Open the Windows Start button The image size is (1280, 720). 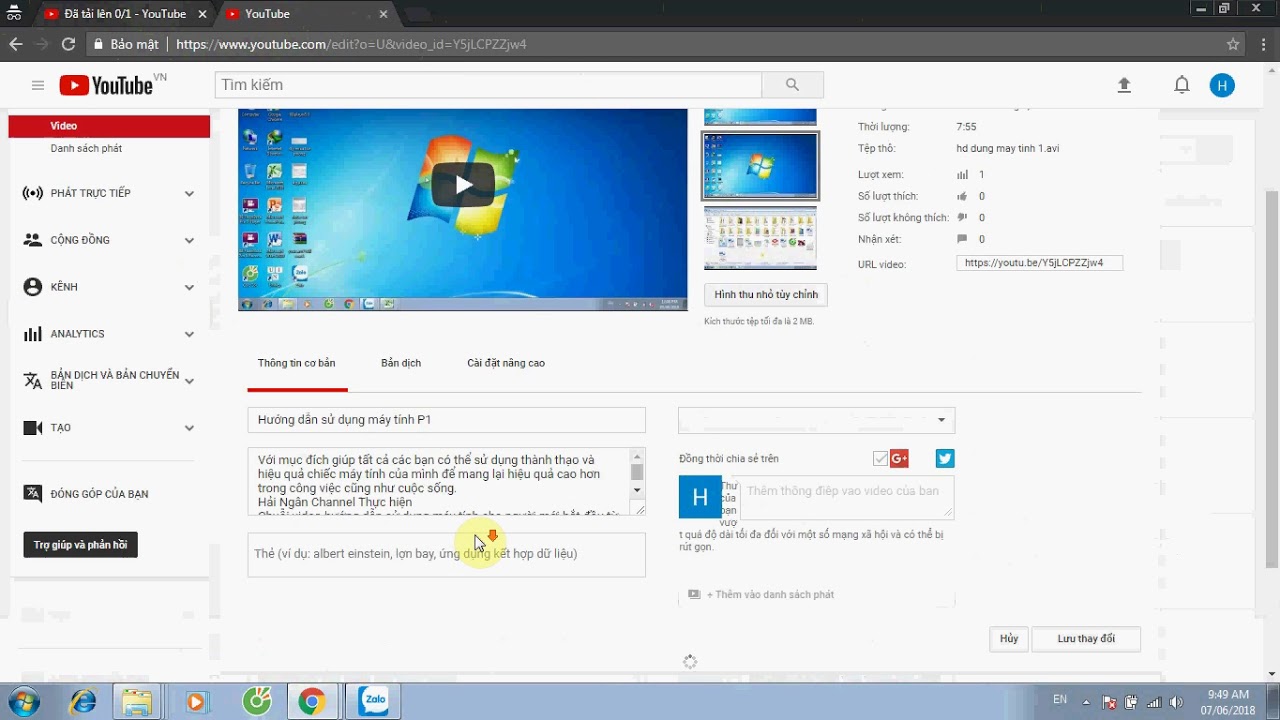click(22, 702)
